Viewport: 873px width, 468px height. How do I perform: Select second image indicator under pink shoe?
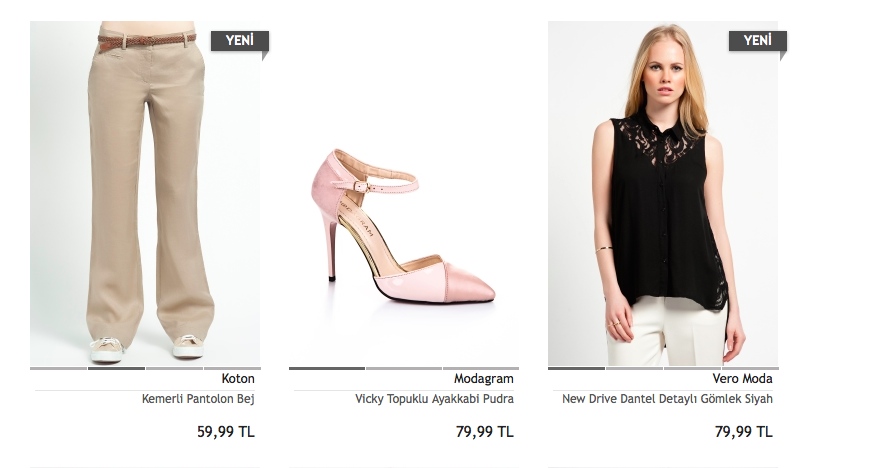click(404, 368)
